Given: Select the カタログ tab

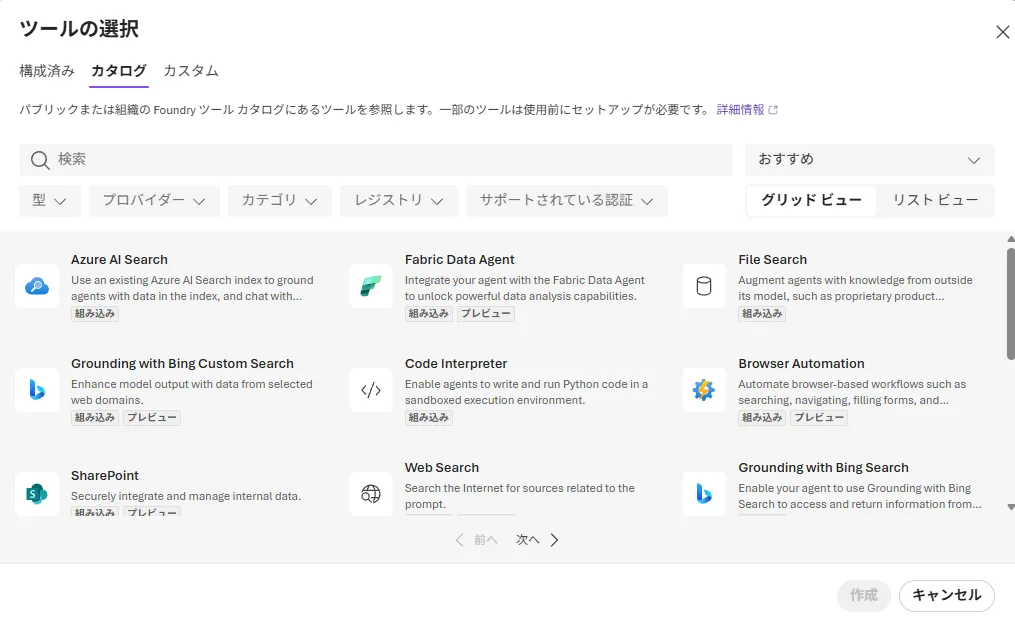Looking at the screenshot, I should pos(119,71).
